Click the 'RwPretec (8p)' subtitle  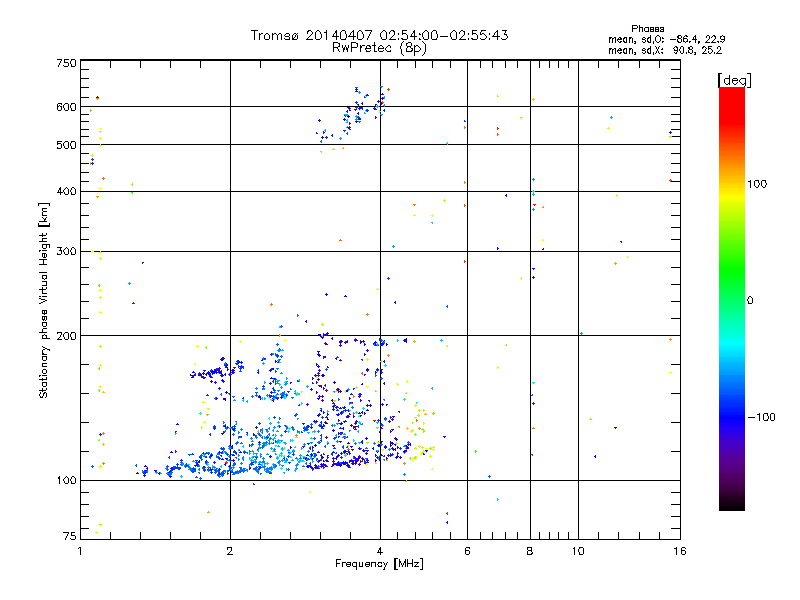click(x=379, y=48)
